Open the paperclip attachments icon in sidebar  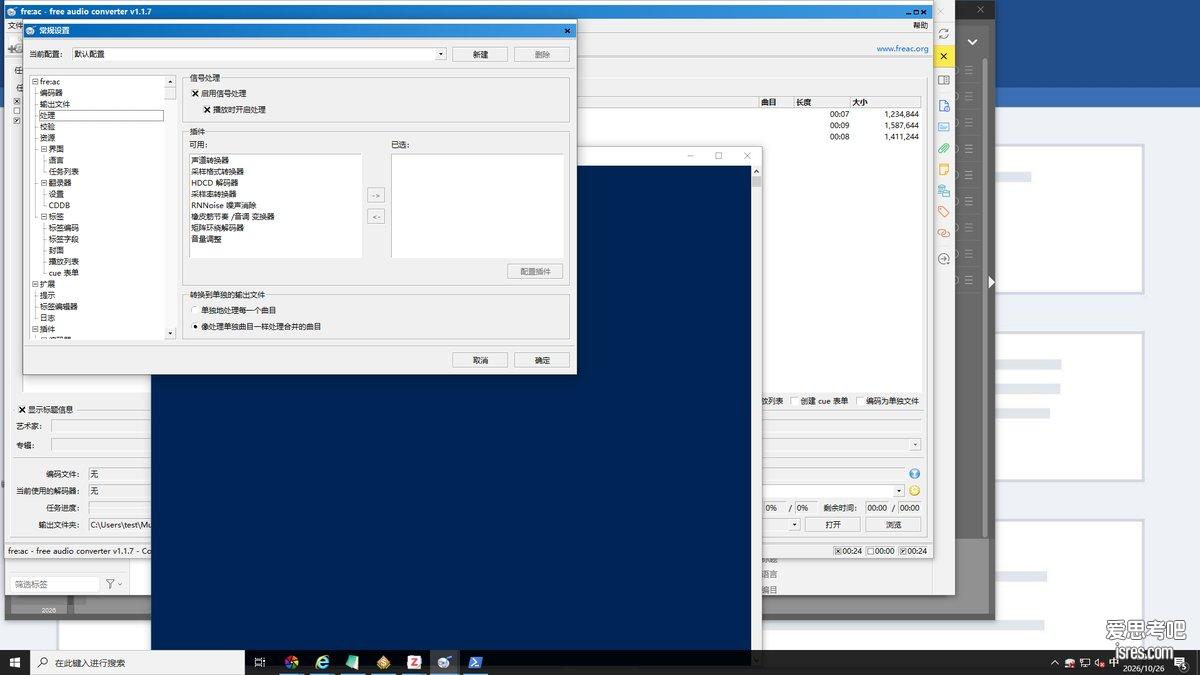[943, 148]
